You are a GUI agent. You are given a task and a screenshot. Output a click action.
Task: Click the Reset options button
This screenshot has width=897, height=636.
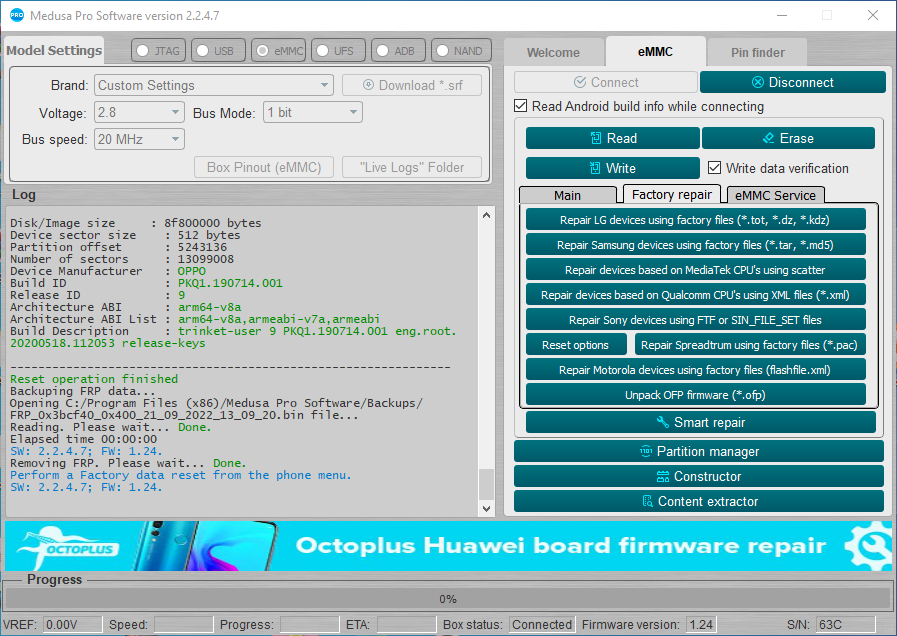(575, 345)
